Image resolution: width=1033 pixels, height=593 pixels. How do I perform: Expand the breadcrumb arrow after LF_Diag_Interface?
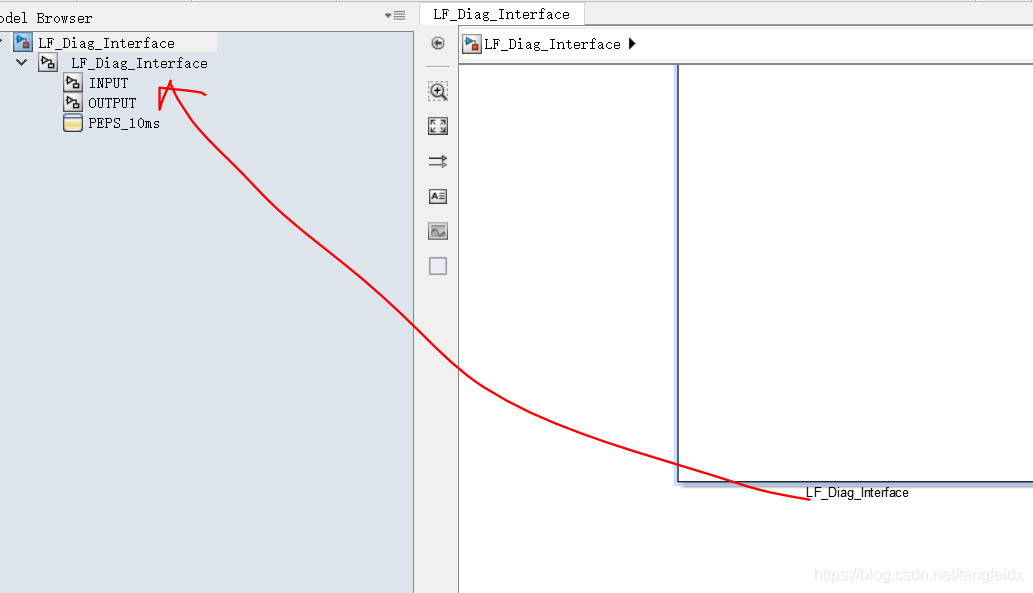[632, 43]
